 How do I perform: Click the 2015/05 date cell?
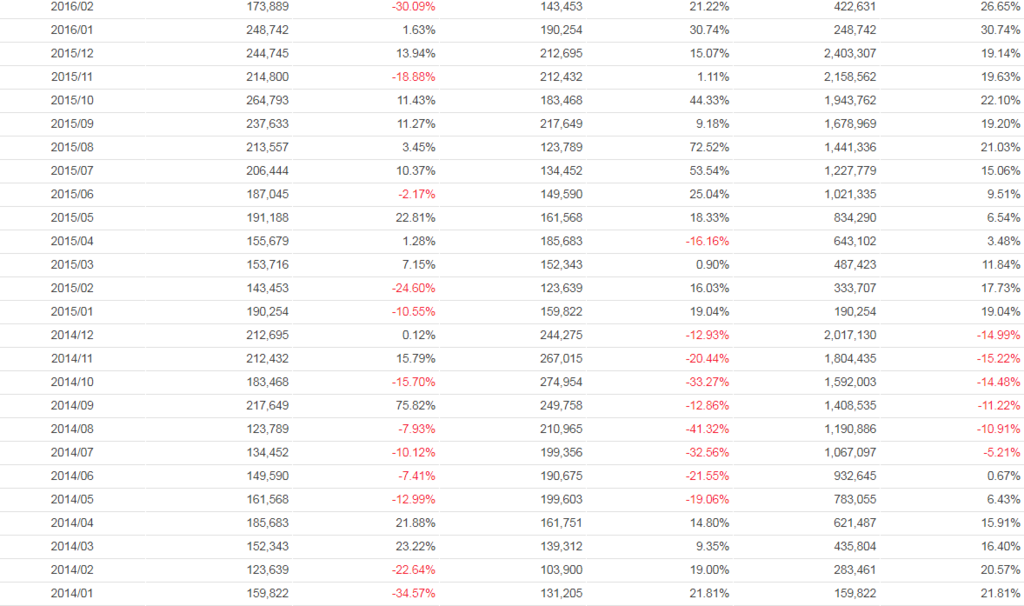(72, 217)
